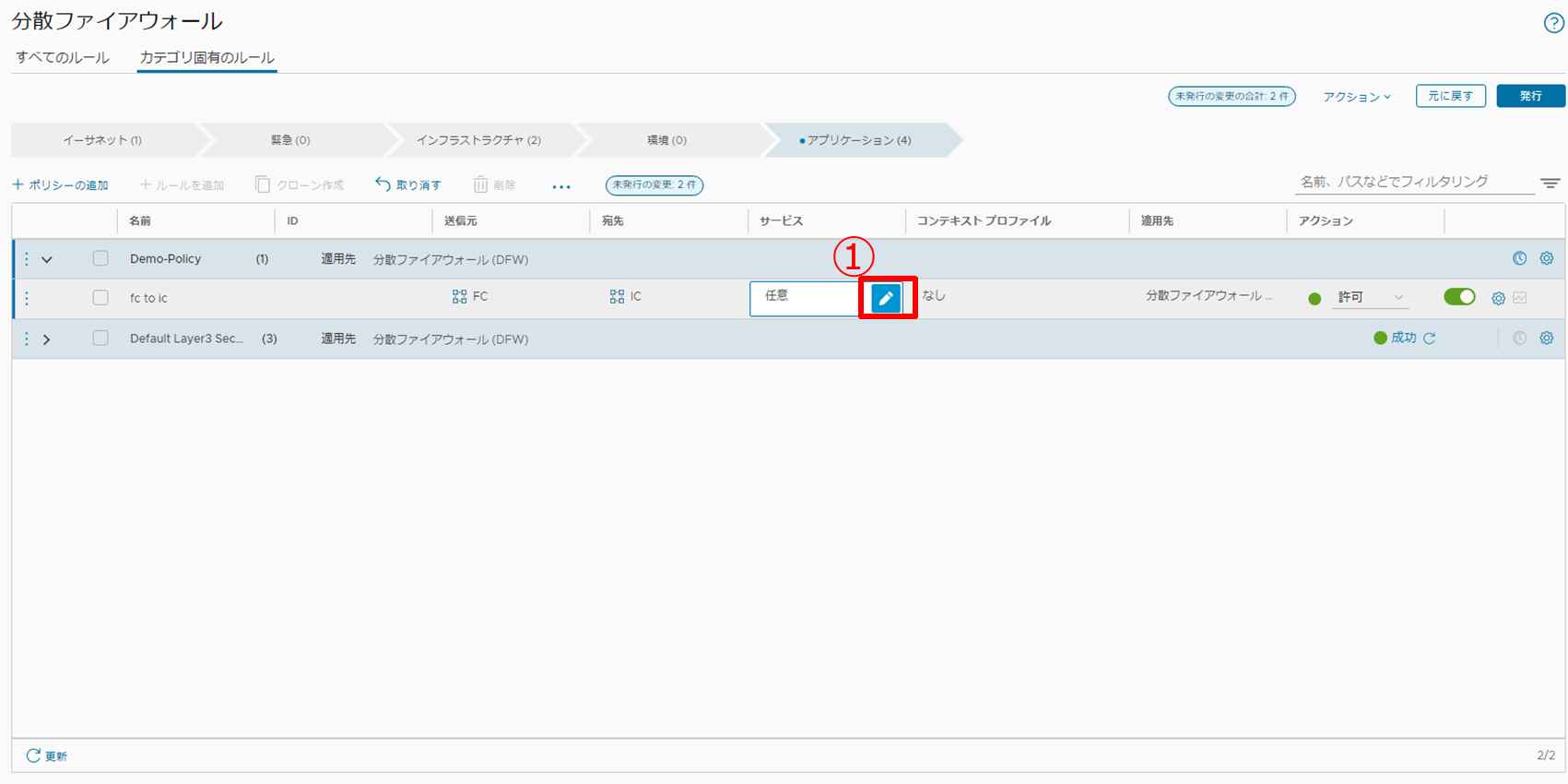Toggle the fc to ic rule enable switch
Screen dimensions: 1568x784
tap(1458, 297)
